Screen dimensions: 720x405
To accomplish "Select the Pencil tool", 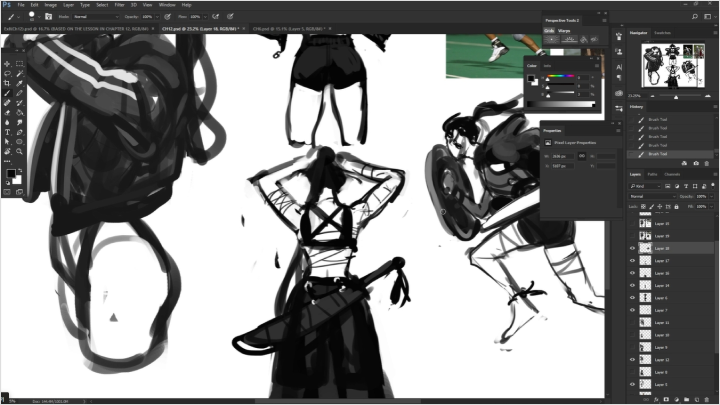I will (x=19, y=93).
